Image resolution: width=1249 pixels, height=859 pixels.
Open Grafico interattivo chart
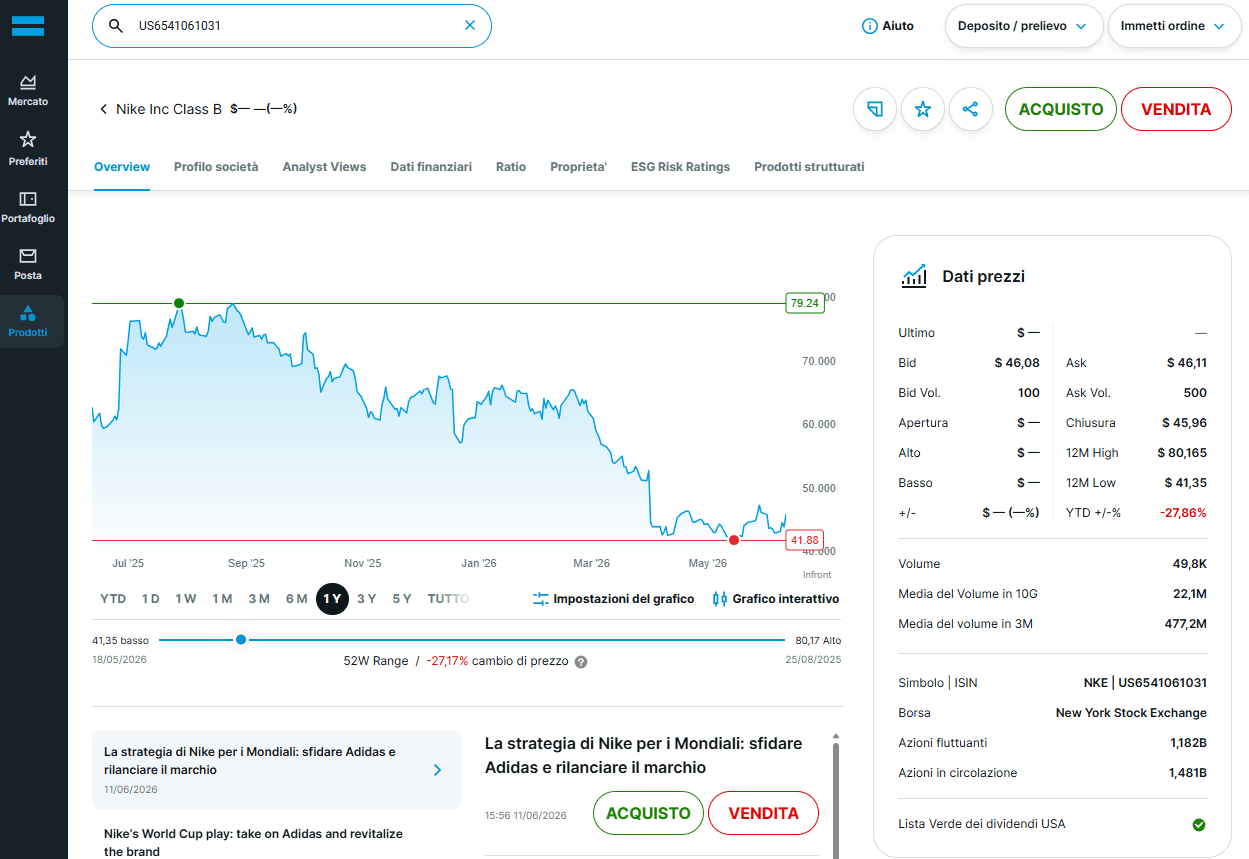tap(776, 599)
